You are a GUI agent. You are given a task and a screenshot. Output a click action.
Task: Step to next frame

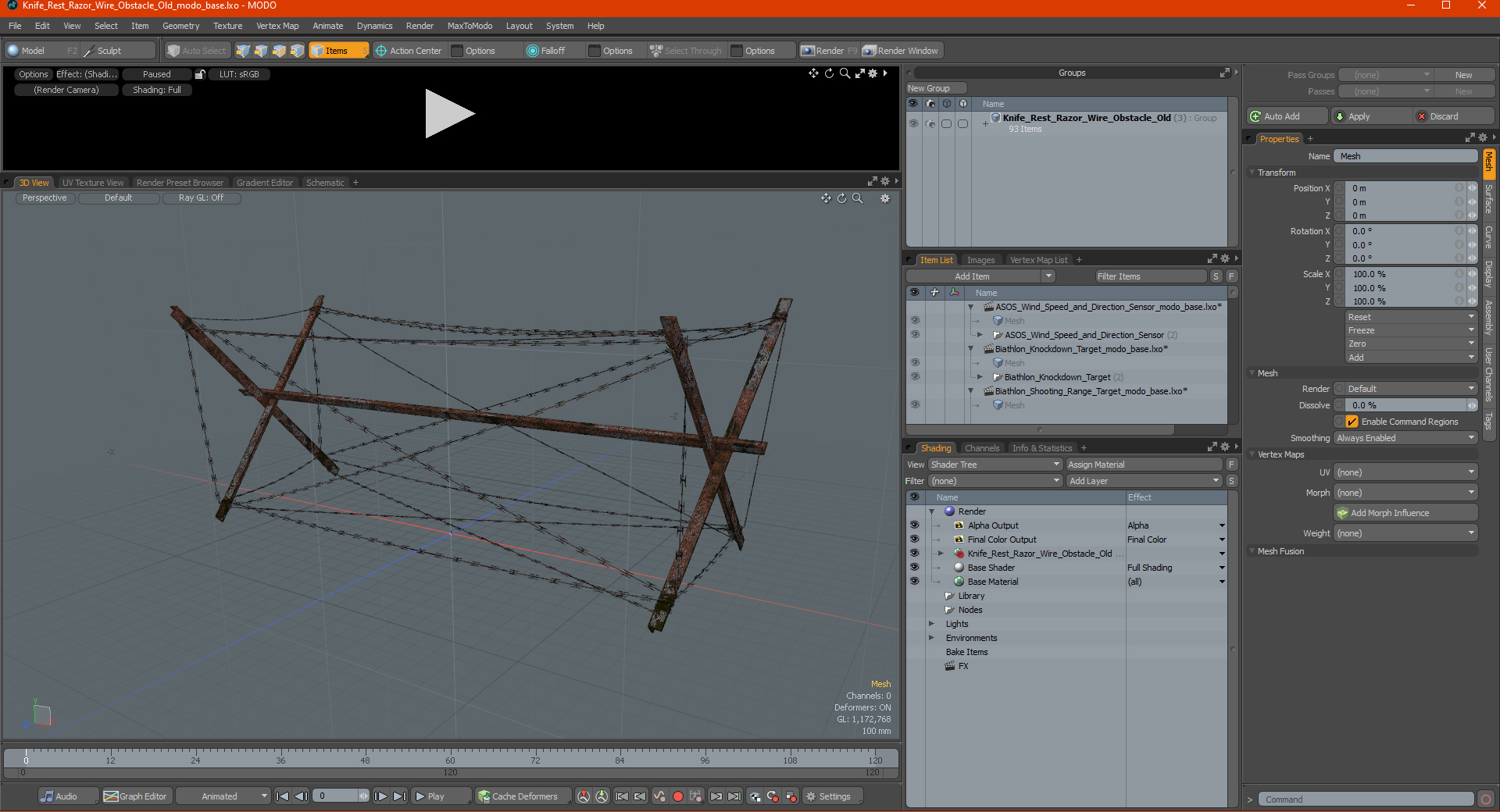(380, 796)
